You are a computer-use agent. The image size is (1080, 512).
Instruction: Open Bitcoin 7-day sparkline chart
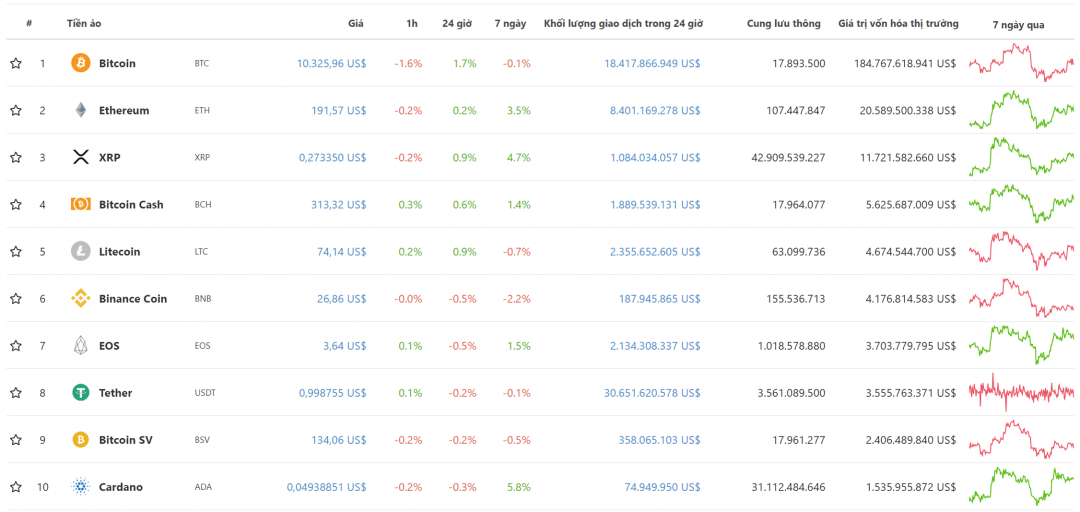1021,62
